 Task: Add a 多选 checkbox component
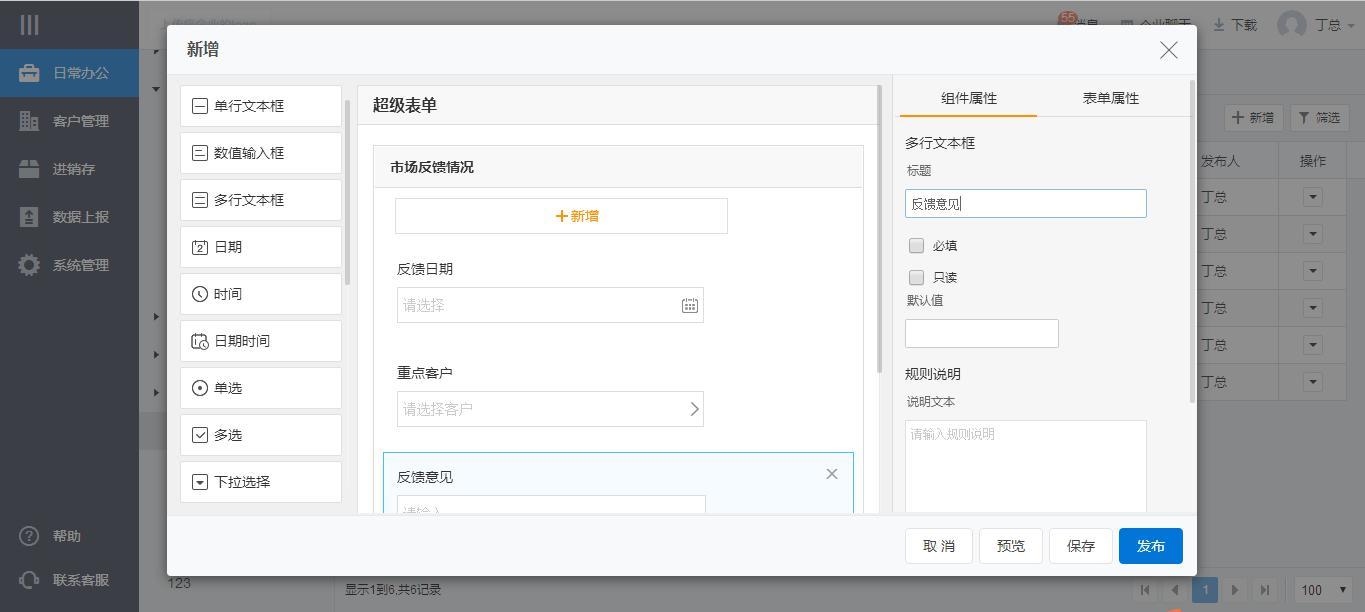260,435
